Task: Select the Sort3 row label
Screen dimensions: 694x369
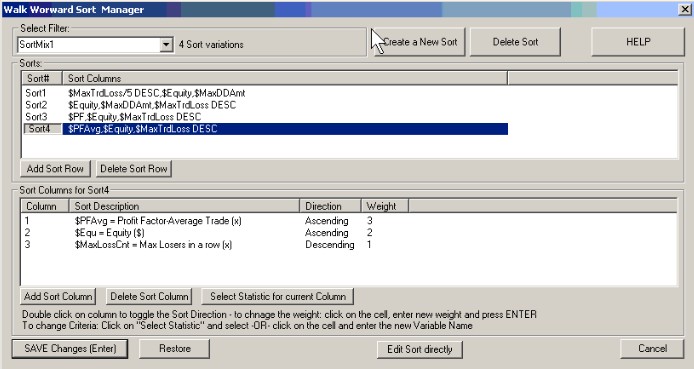Action: pyautogui.click(x=36, y=117)
